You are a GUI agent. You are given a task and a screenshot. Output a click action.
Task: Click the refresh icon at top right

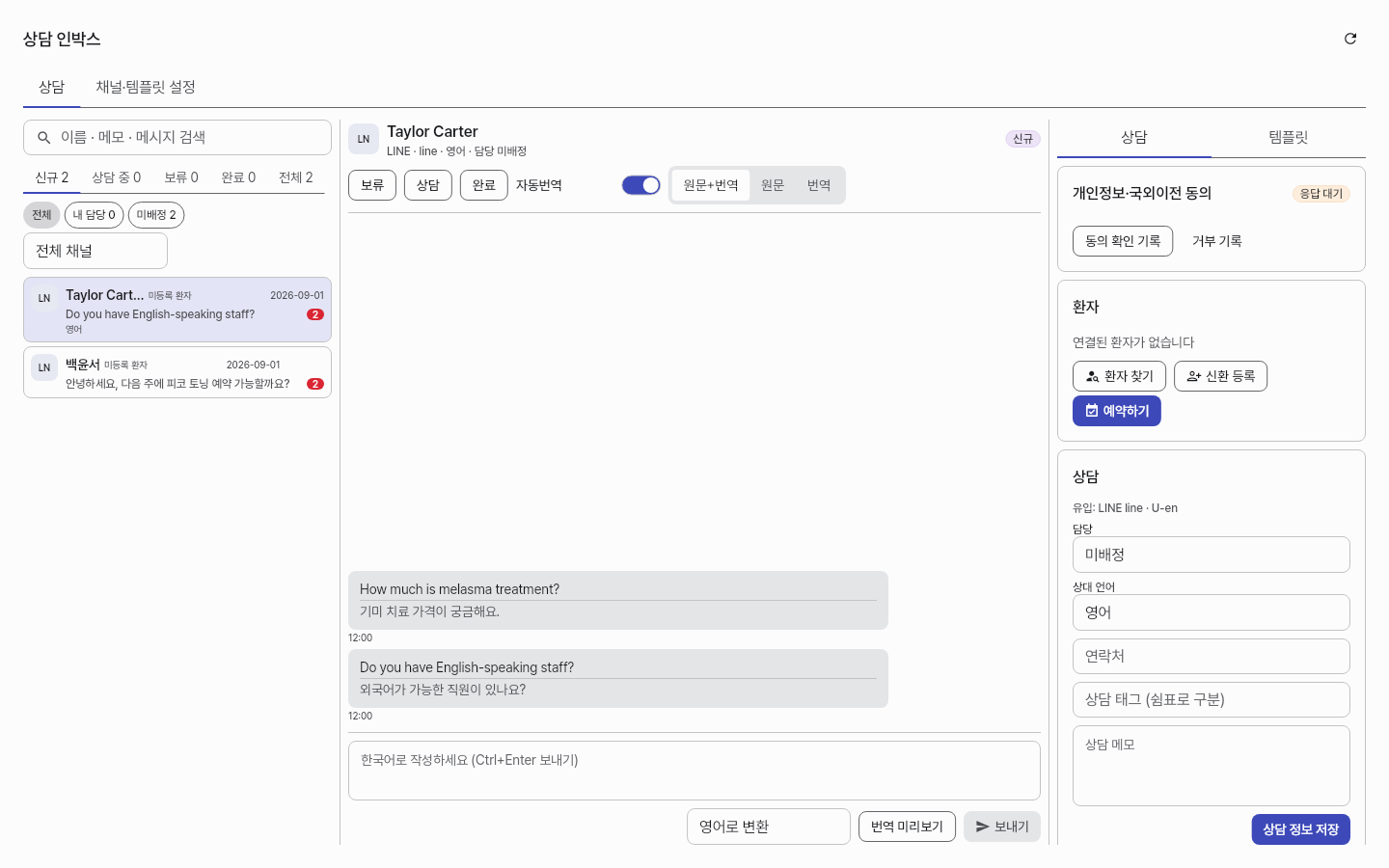1350,39
